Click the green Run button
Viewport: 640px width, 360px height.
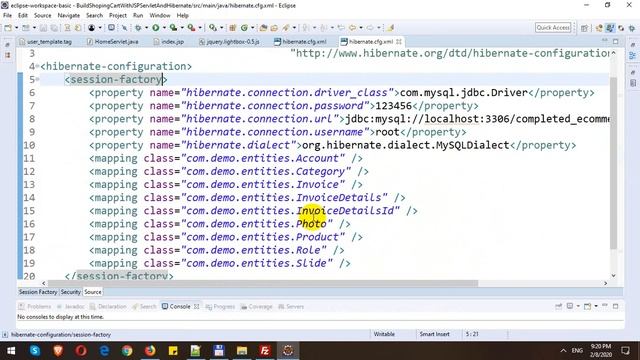[156, 28]
